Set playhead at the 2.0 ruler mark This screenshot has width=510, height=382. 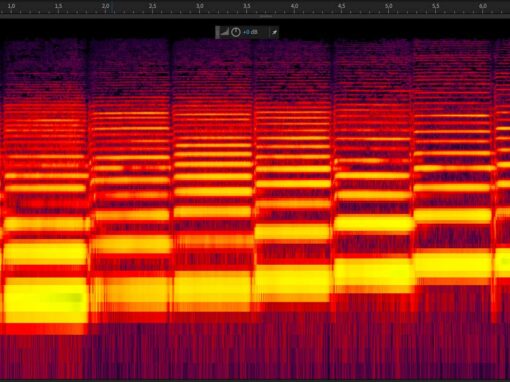(105, 6)
